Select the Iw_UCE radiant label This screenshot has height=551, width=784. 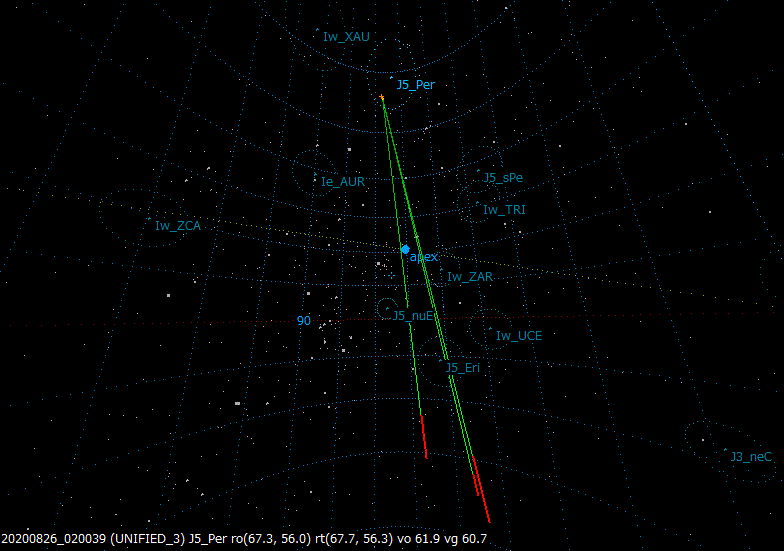click(519, 336)
